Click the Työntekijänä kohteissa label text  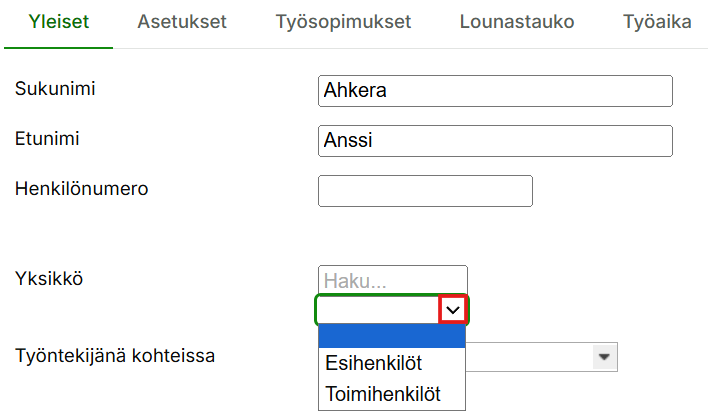pyautogui.click(x=115, y=354)
